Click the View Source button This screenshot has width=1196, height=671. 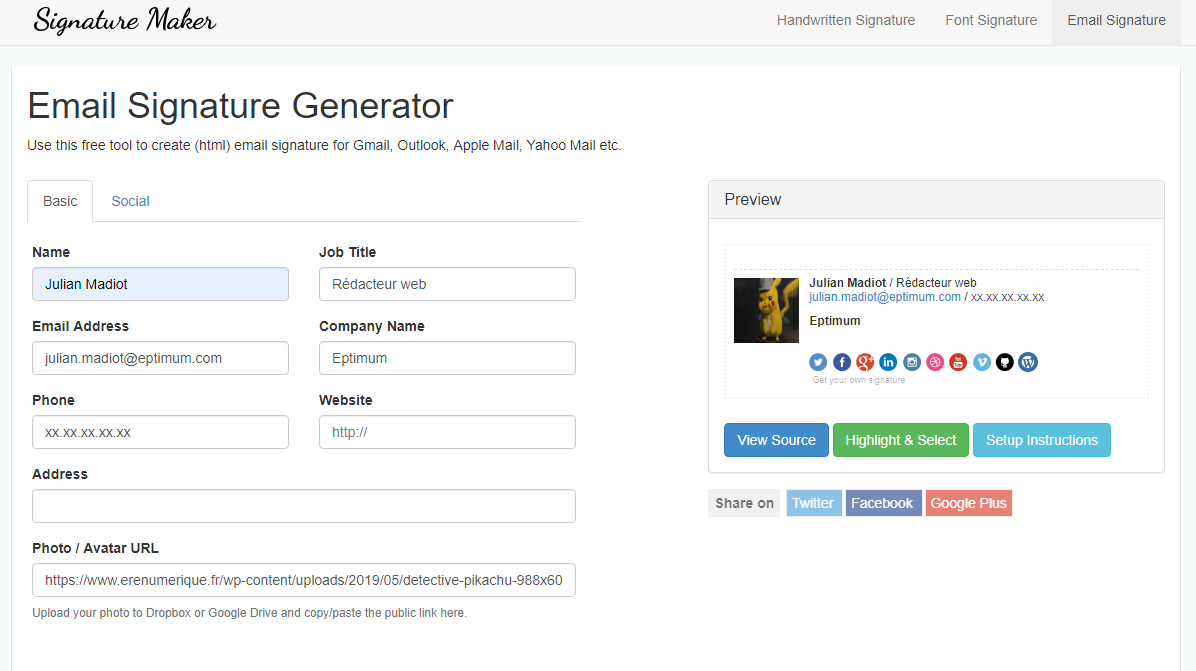776,440
